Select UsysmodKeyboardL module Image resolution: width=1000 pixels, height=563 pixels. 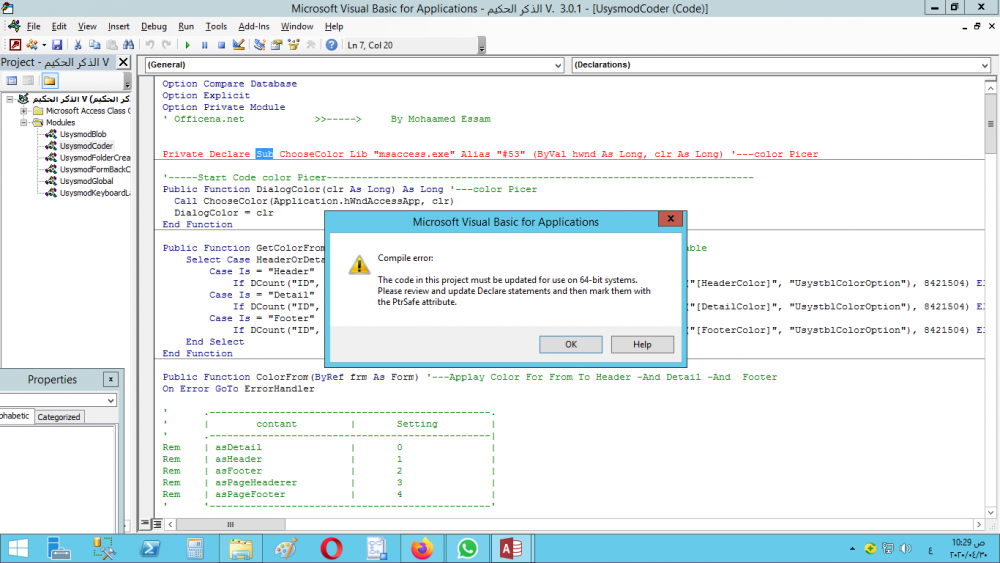pyautogui.click(x=94, y=193)
